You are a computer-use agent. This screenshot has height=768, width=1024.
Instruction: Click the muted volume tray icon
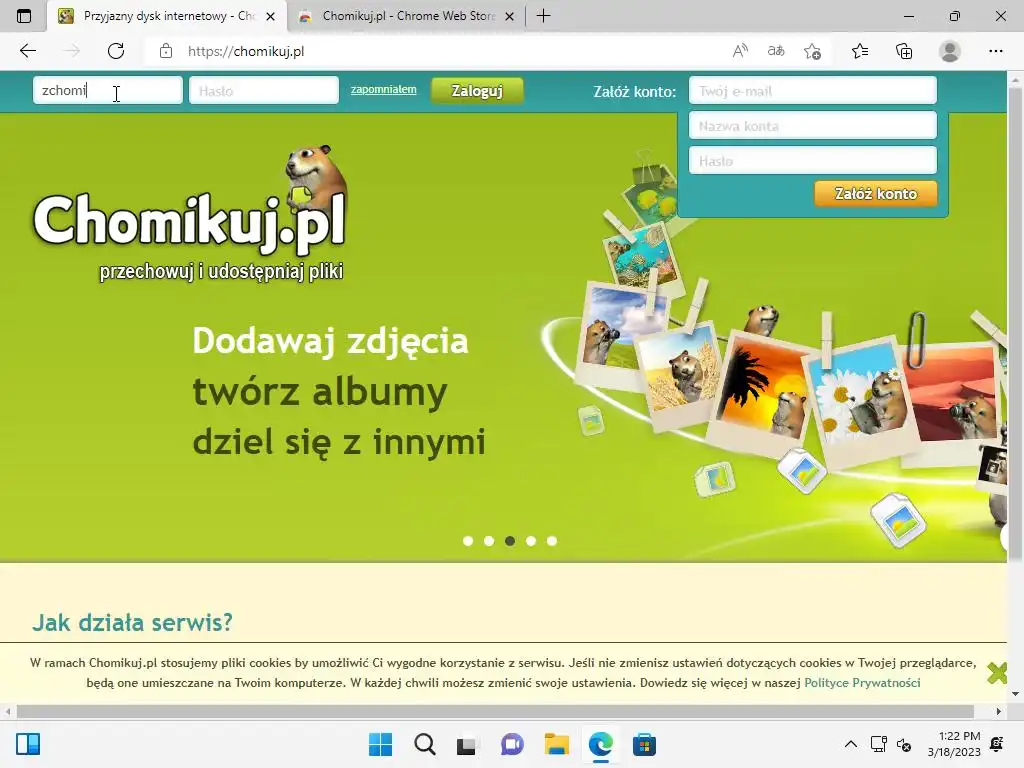pyautogui.click(x=904, y=744)
